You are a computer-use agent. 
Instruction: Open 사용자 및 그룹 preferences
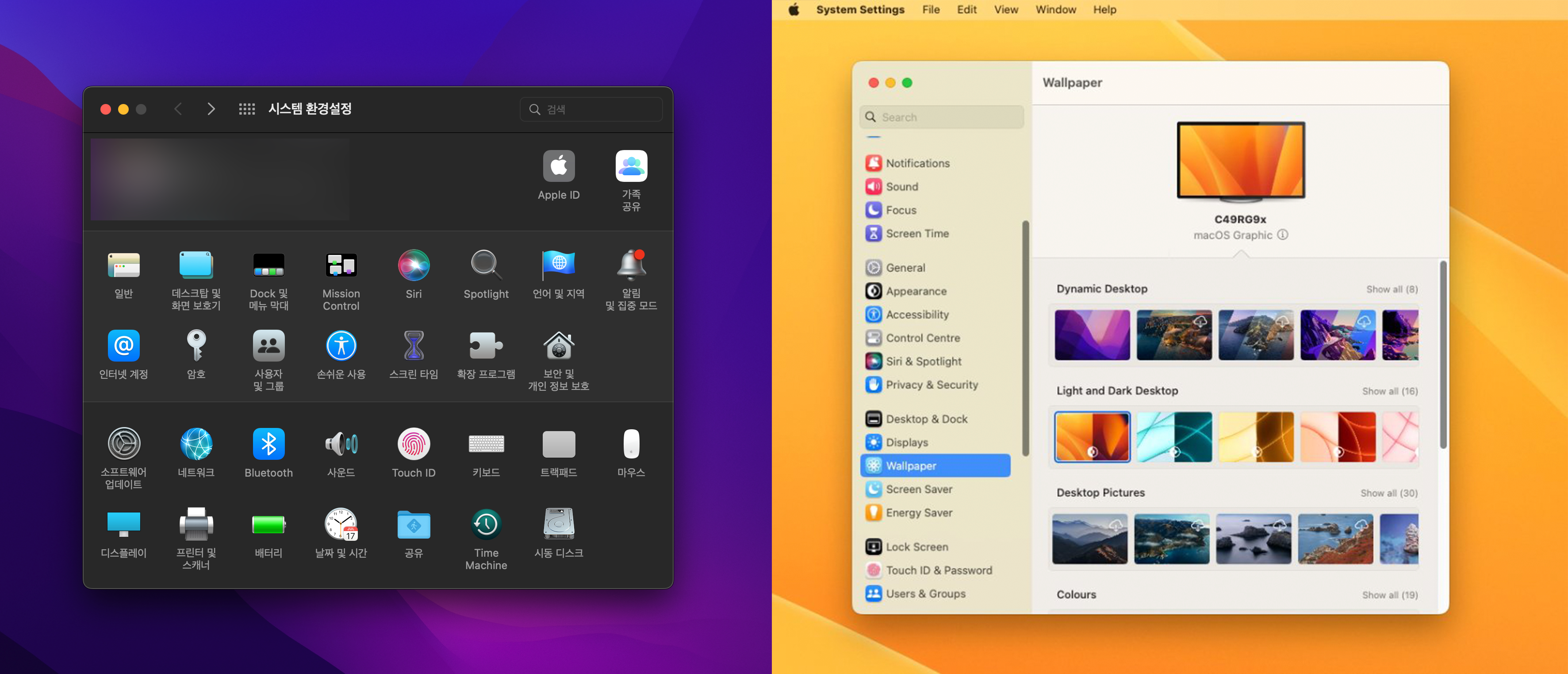268,345
